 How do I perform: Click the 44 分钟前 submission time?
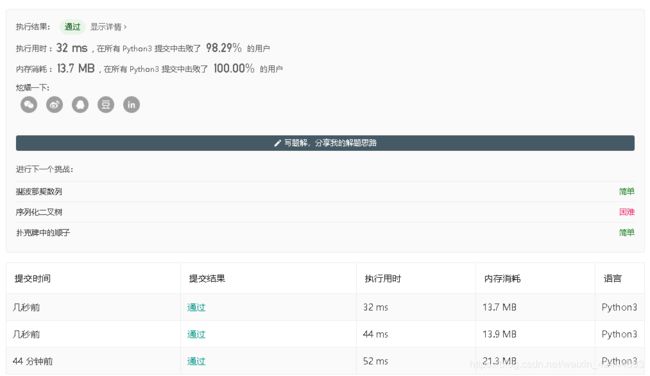click(33, 361)
